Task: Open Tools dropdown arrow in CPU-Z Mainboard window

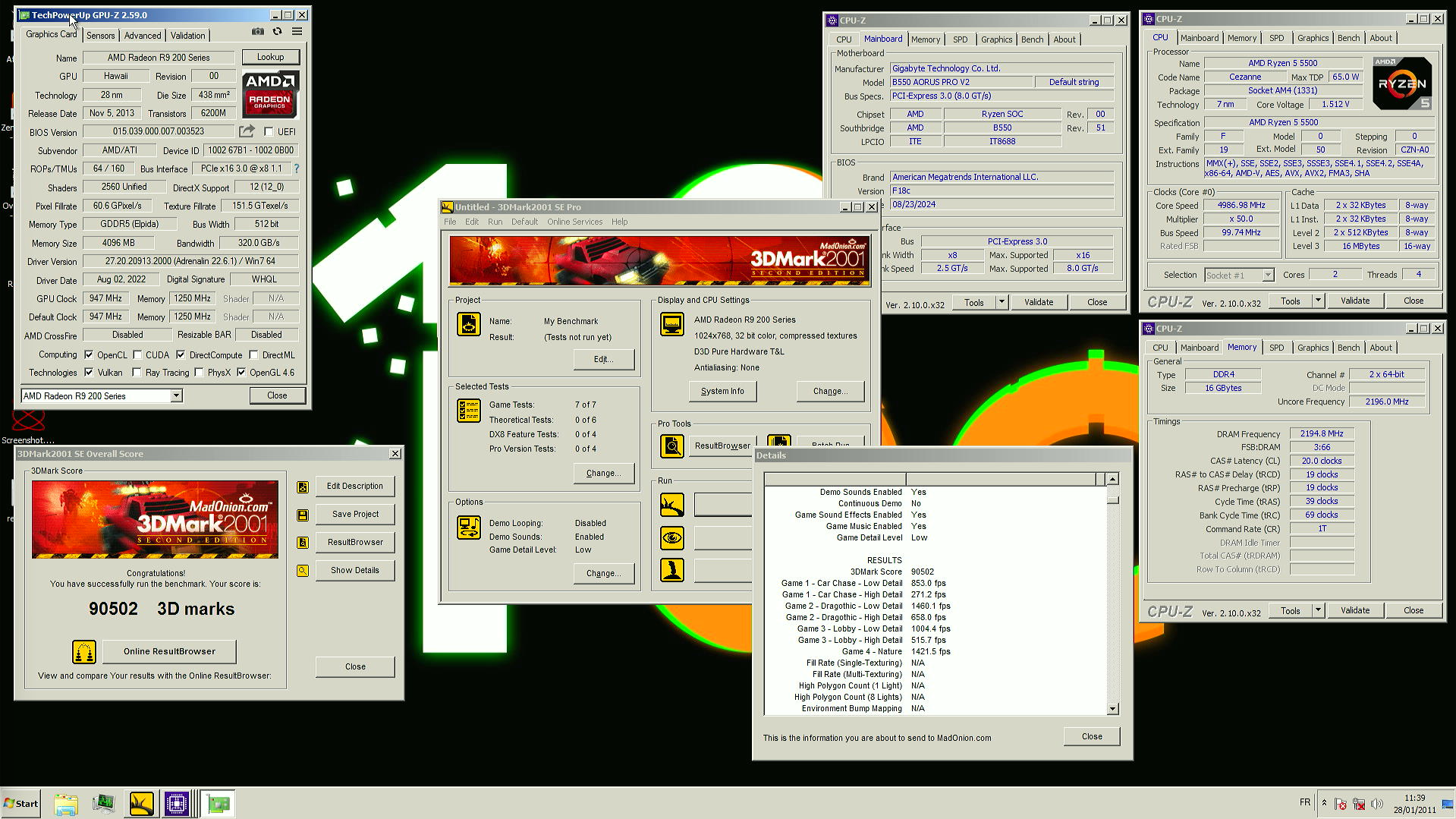Action: point(1002,303)
